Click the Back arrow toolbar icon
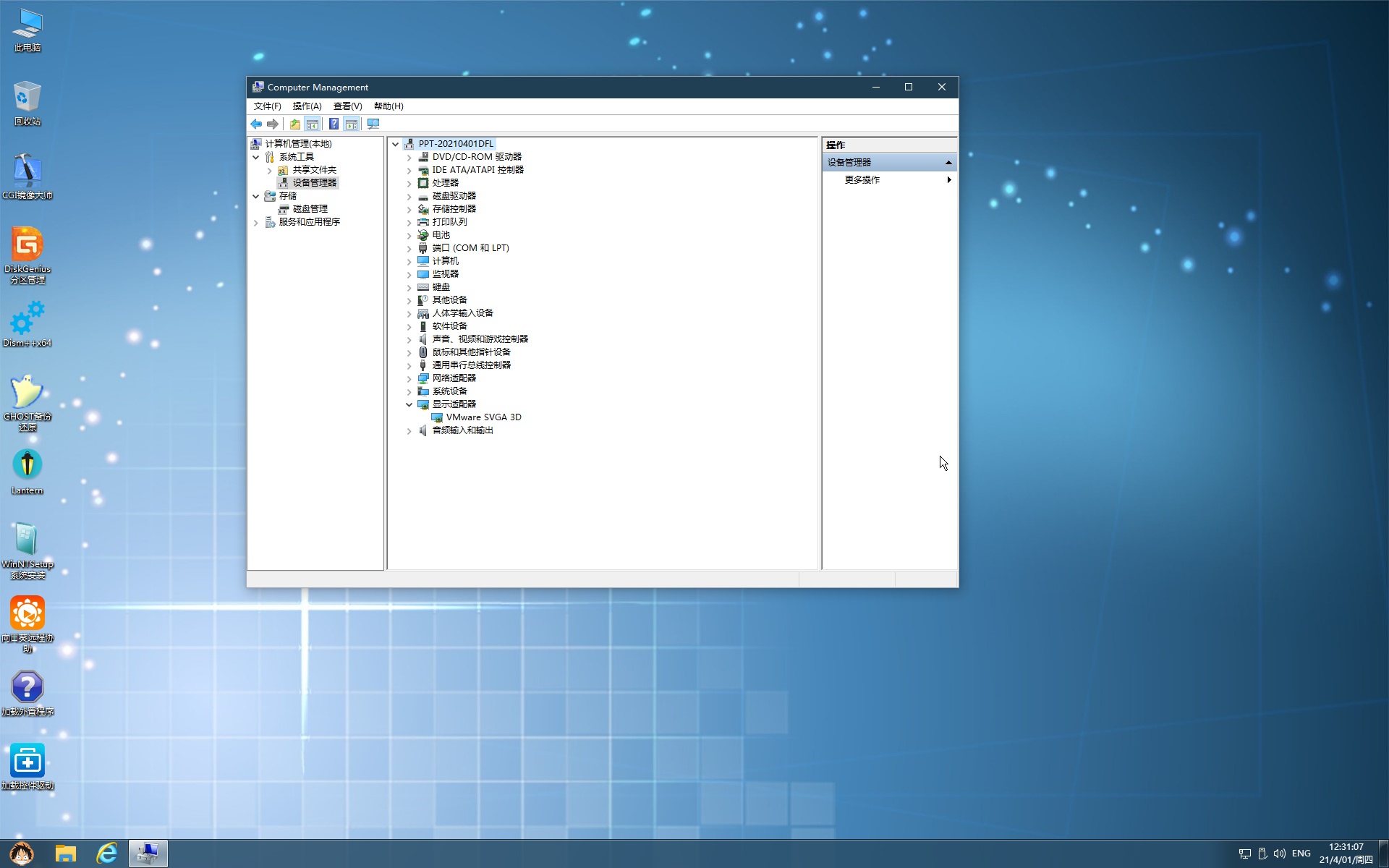The width and height of the screenshot is (1389, 868). pyautogui.click(x=256, y=124)
